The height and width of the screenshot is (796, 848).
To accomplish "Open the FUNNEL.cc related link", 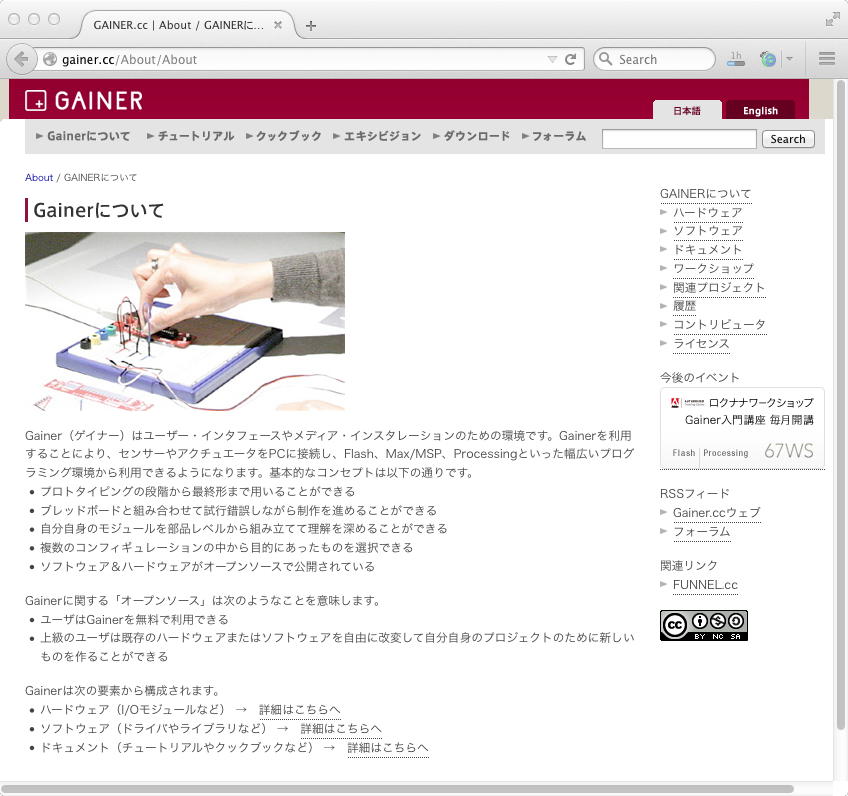I will pos(705,585).
